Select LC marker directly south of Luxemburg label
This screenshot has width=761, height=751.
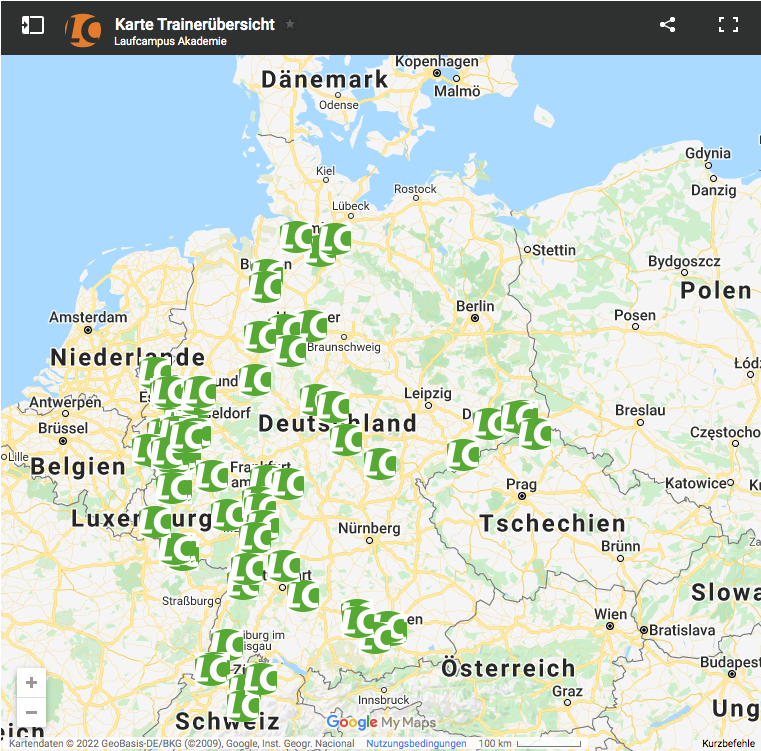tap(179, 551)
